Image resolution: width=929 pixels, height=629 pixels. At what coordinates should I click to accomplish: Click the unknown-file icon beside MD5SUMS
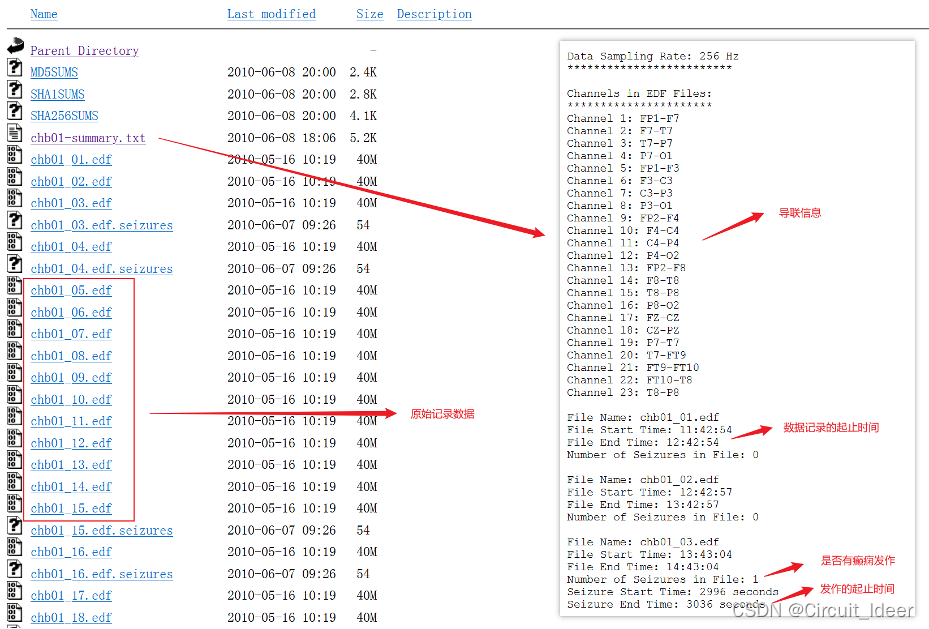(15, 67)
